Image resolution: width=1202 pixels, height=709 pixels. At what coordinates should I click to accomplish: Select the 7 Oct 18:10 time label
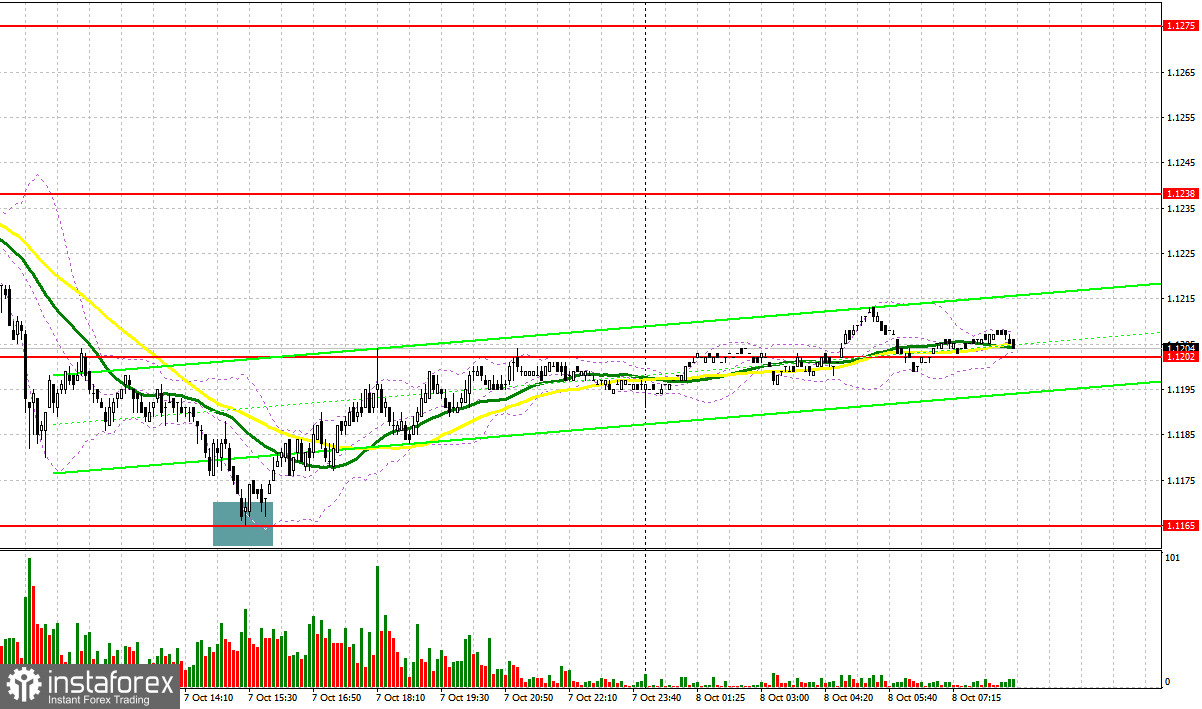pos(399,696)
